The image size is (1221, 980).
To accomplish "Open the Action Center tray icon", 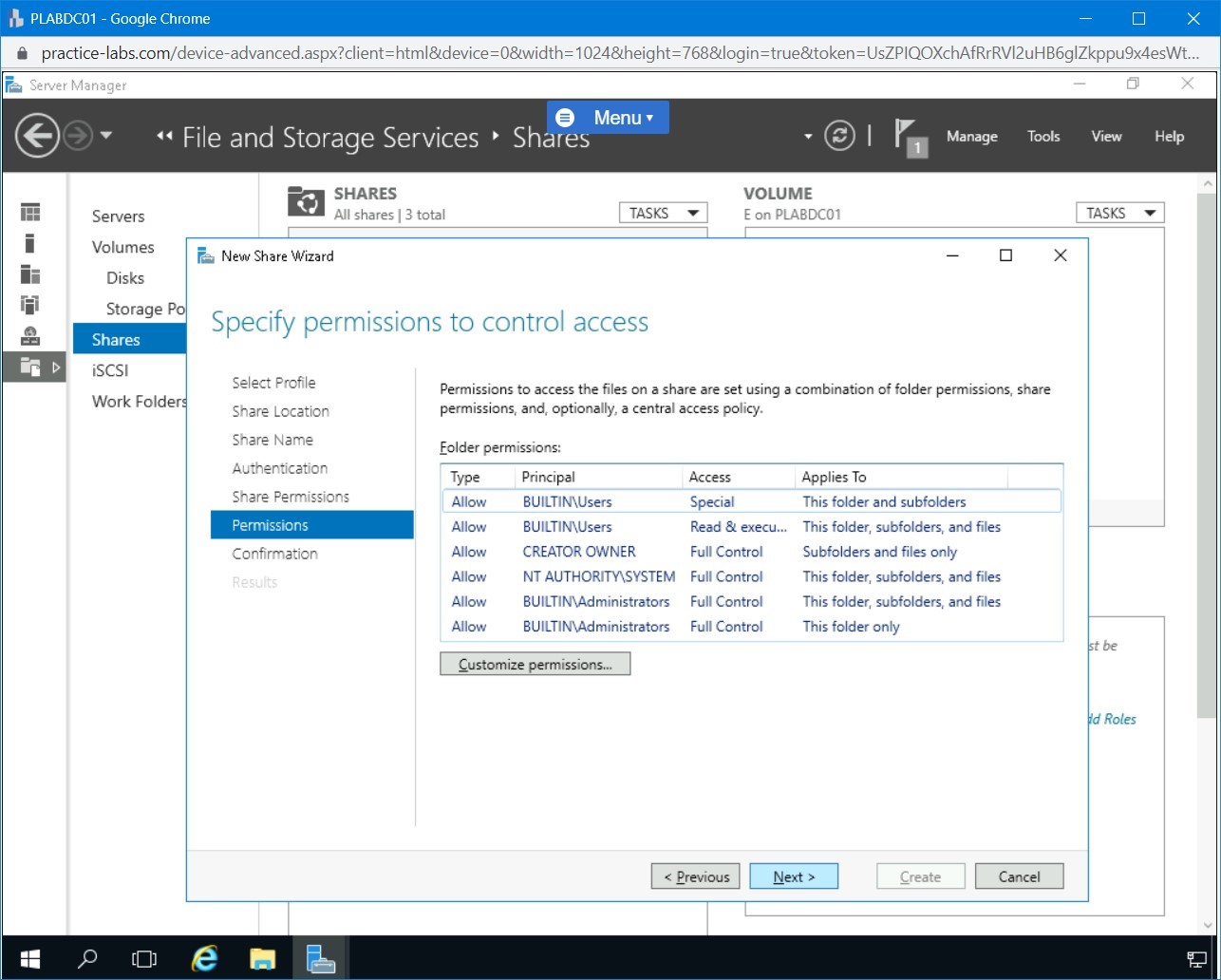I will pos(1197,958).
